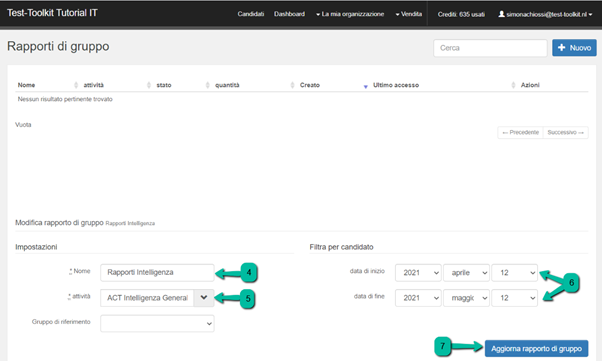The image size is (602, 361).
Task: Open data di inizio month aprile dropdown
Action: coord(466,273)
